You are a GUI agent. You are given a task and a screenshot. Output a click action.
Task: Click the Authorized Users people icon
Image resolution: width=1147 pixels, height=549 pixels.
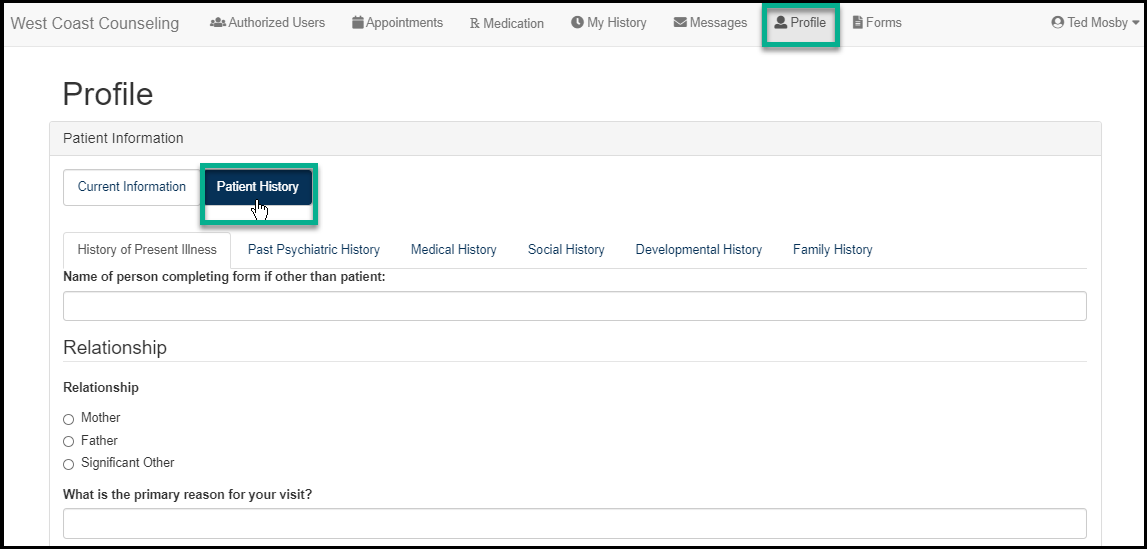(218, 23)
